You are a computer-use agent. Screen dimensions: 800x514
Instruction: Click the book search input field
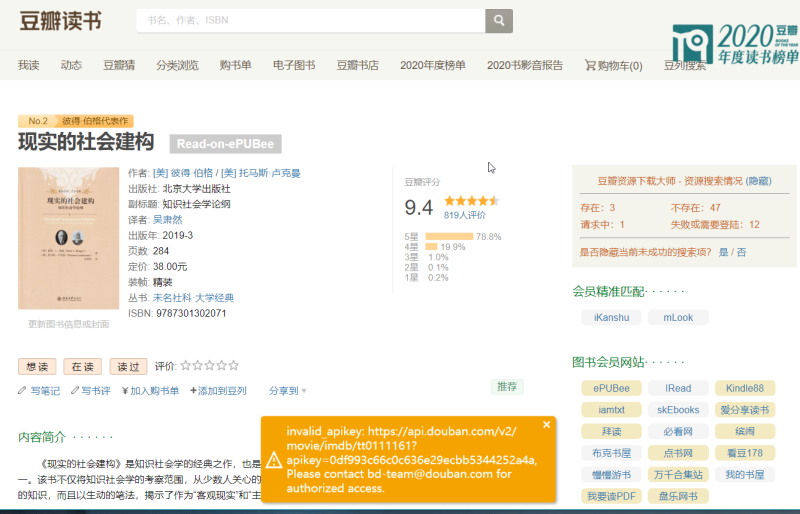311,20
